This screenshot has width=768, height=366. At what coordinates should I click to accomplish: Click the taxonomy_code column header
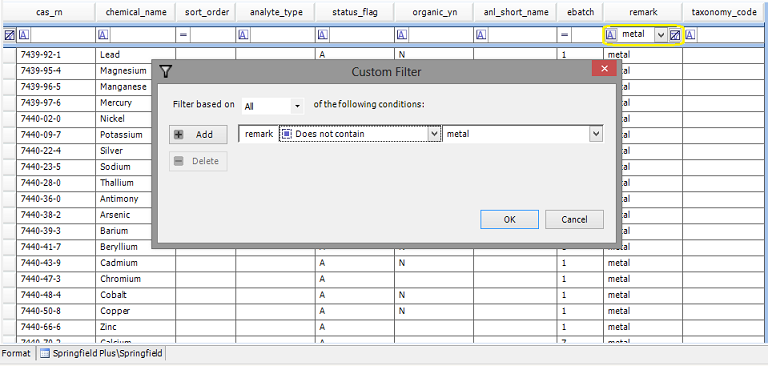click(x=725, y=12)
